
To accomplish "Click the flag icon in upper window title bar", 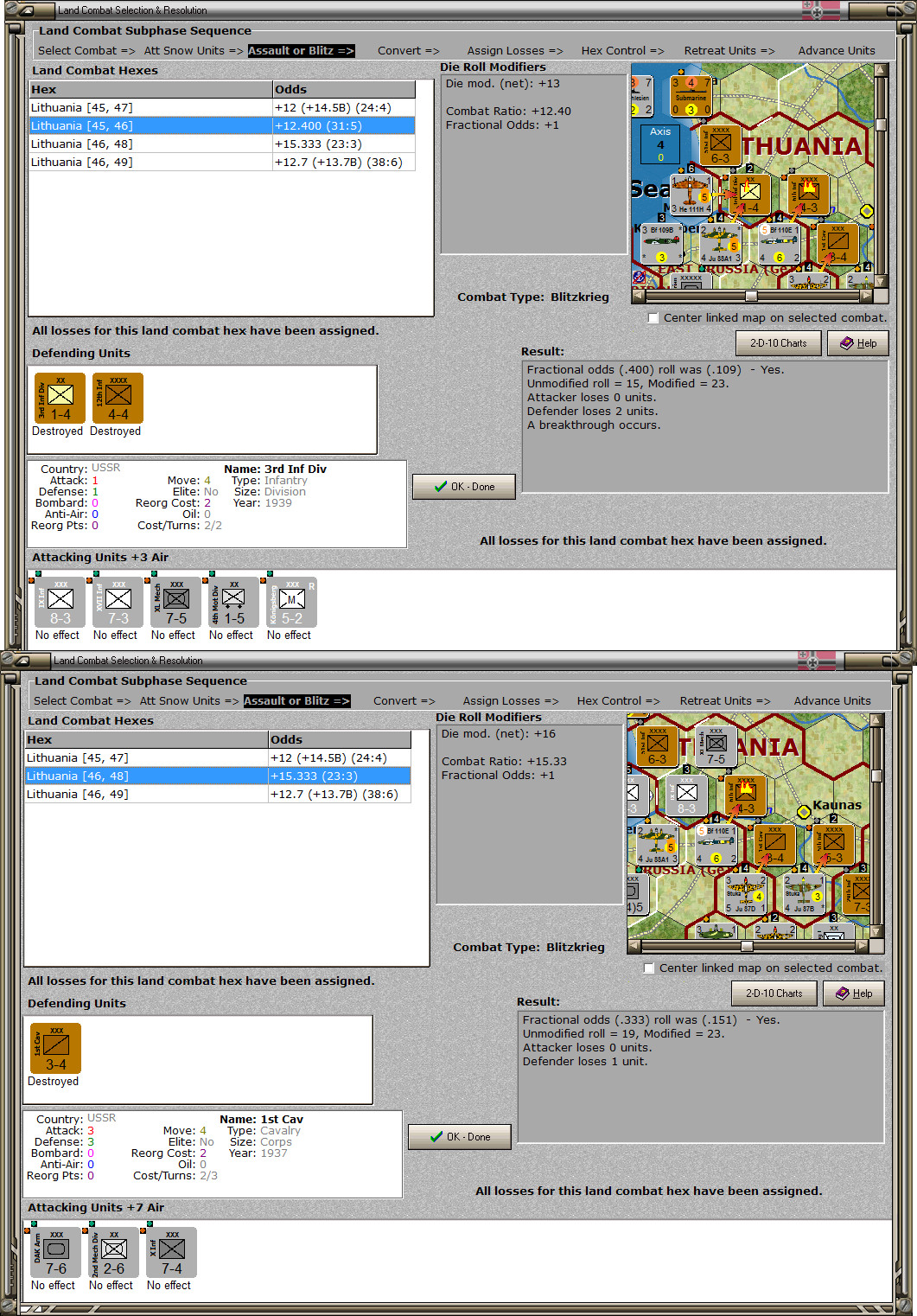I will (x=820, y=10).
